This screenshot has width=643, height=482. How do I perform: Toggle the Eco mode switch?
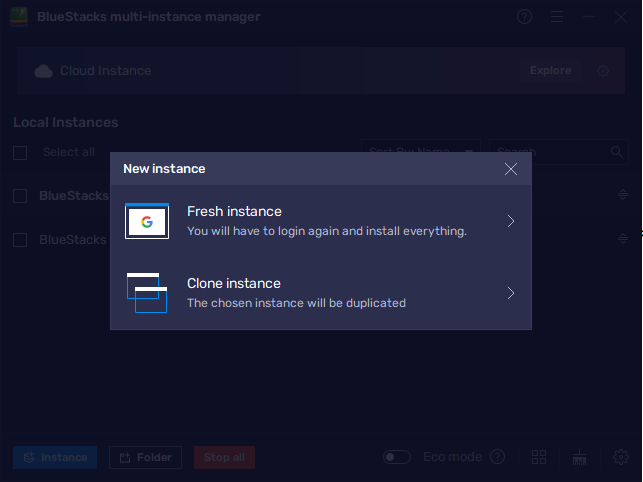pos(397,457)
